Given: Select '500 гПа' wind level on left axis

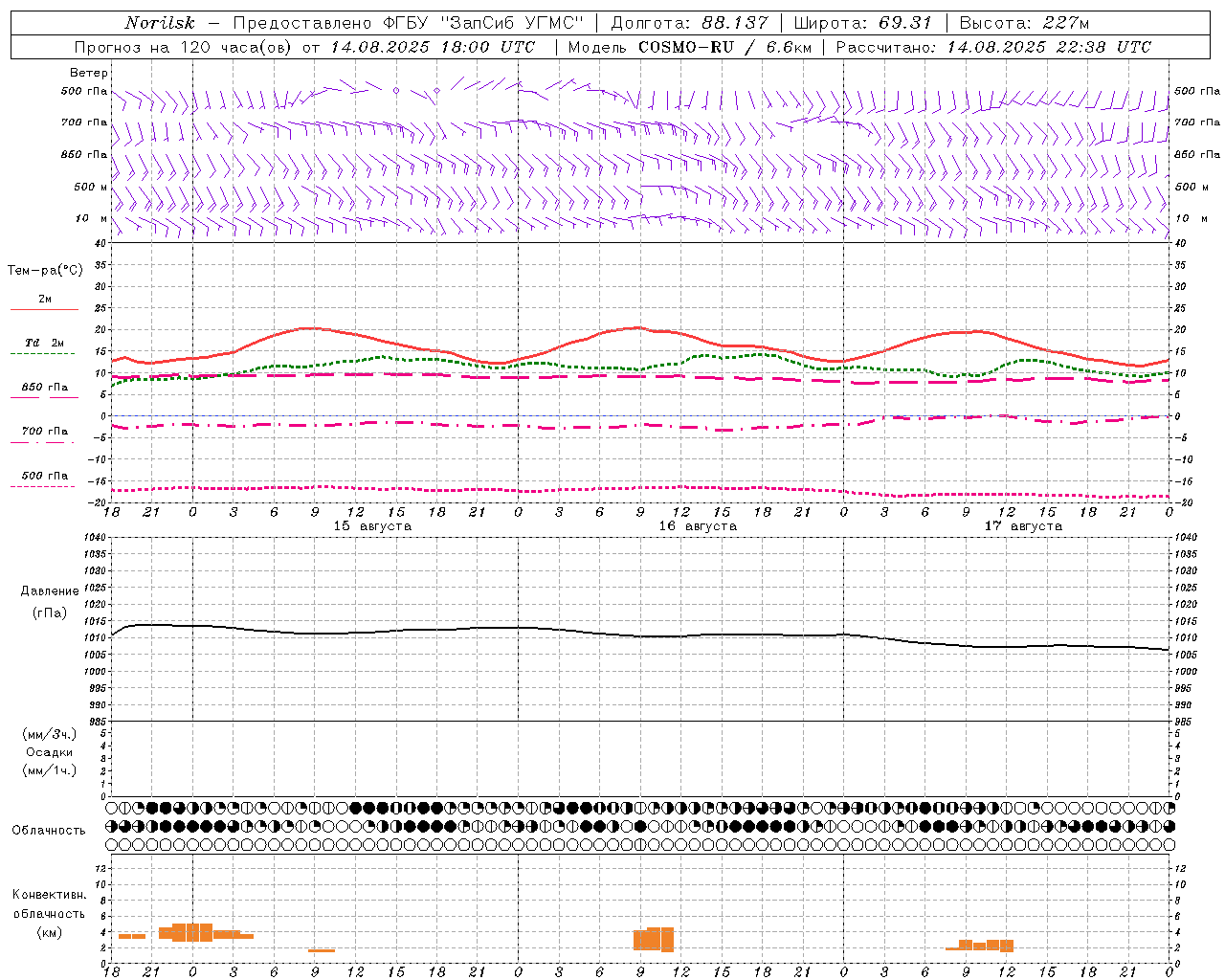Looking at the screenshot, I should 84,91.
